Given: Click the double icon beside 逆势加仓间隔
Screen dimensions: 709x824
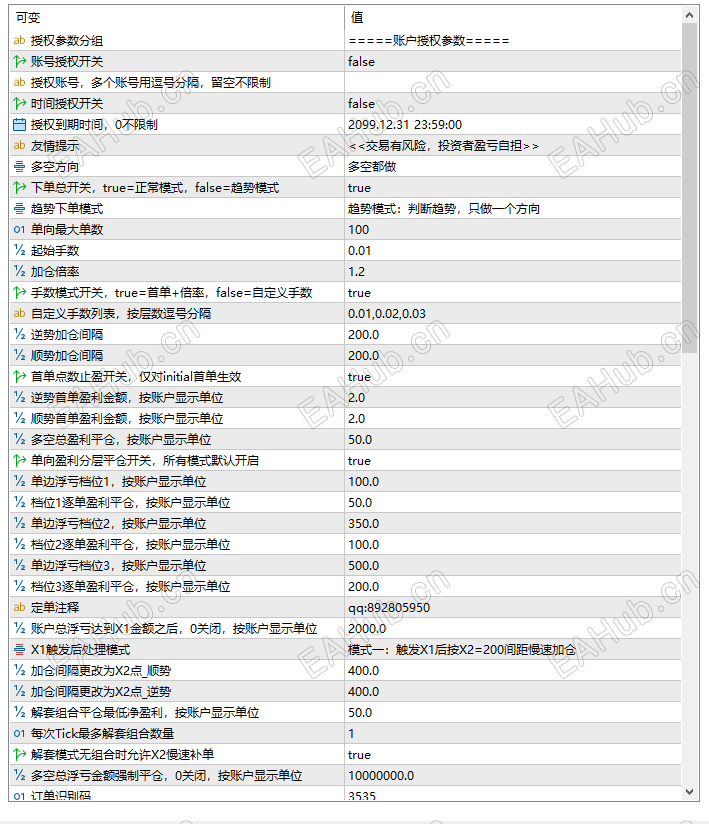Looking at the screenshot, I should coord(19,335).
